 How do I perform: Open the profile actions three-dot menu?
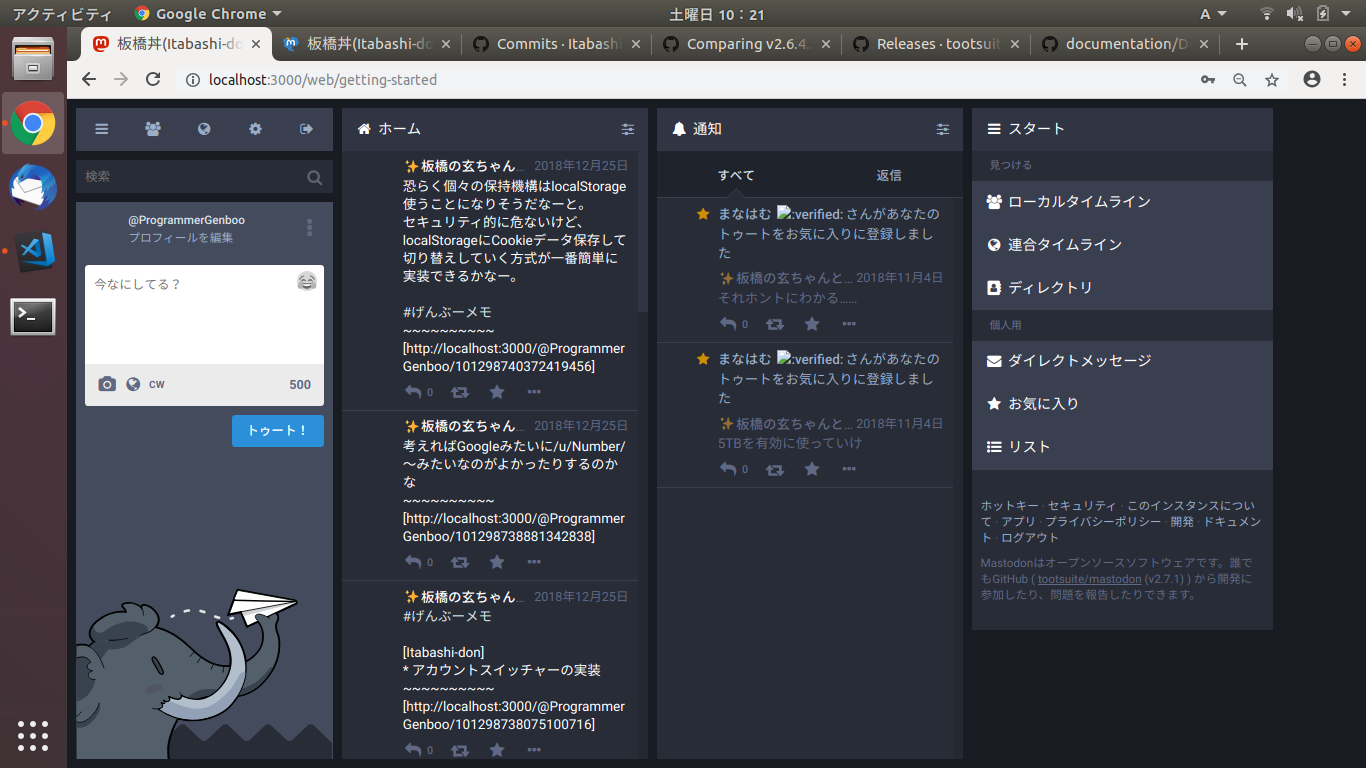click(309, 228)
